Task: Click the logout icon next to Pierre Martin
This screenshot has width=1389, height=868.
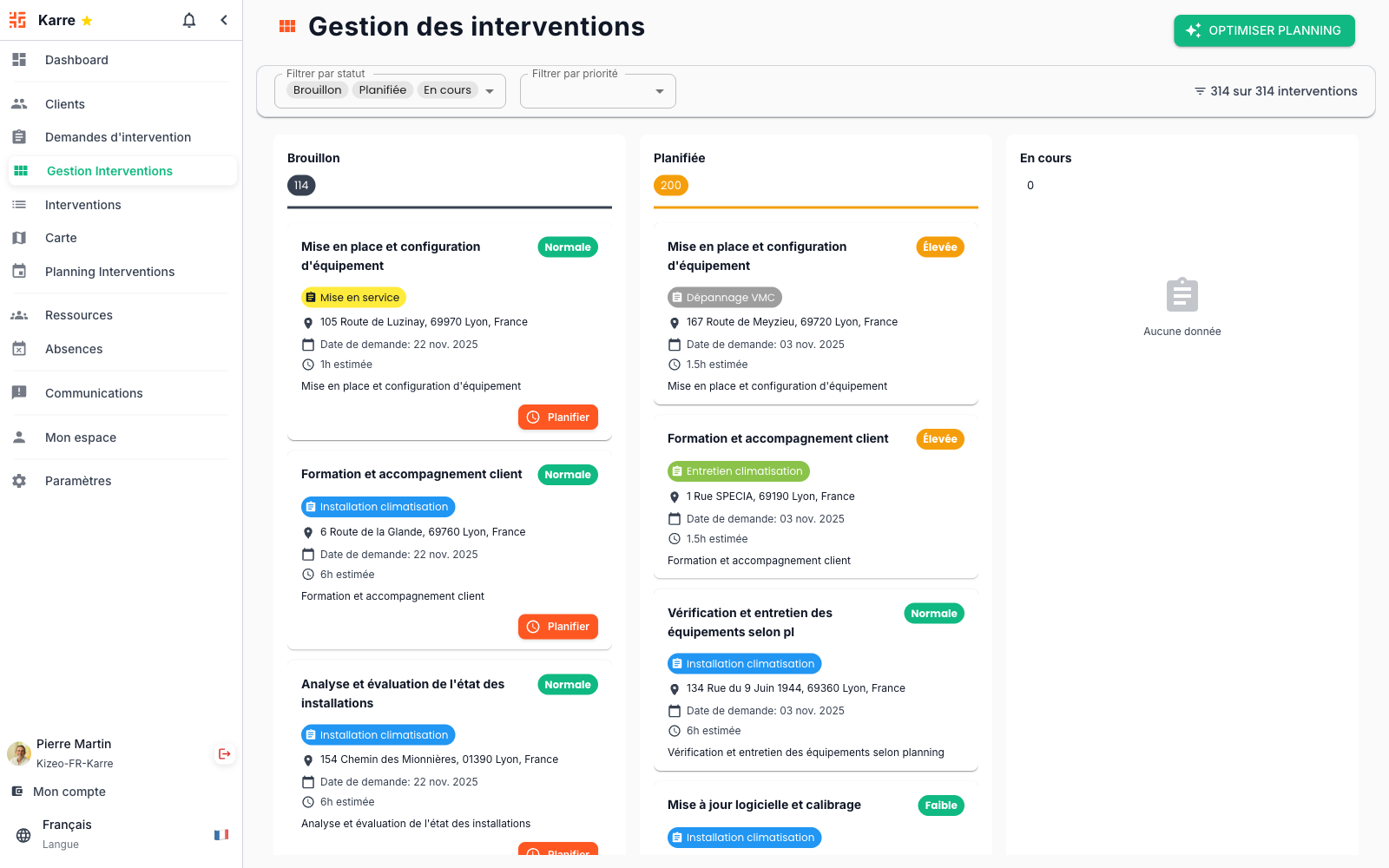Action: click(x=224, y=753)
